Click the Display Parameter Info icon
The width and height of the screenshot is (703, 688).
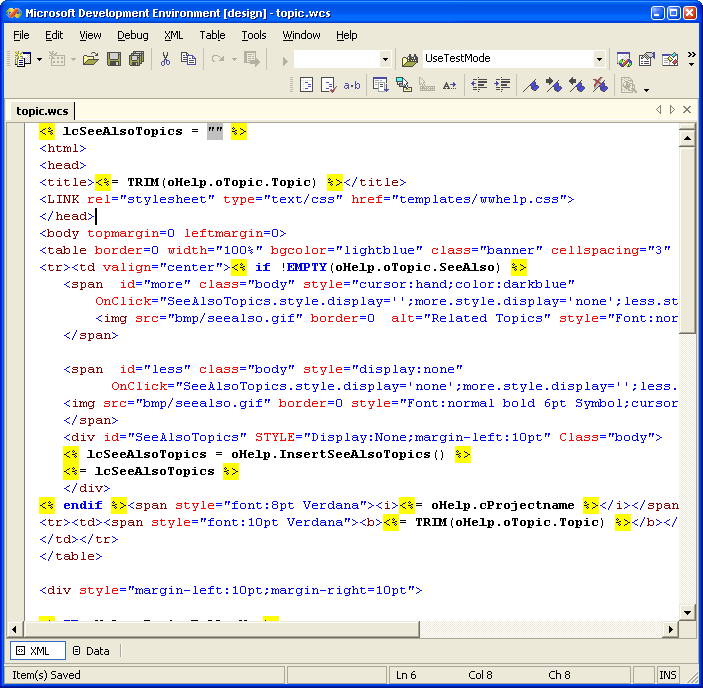click(329, 85)
